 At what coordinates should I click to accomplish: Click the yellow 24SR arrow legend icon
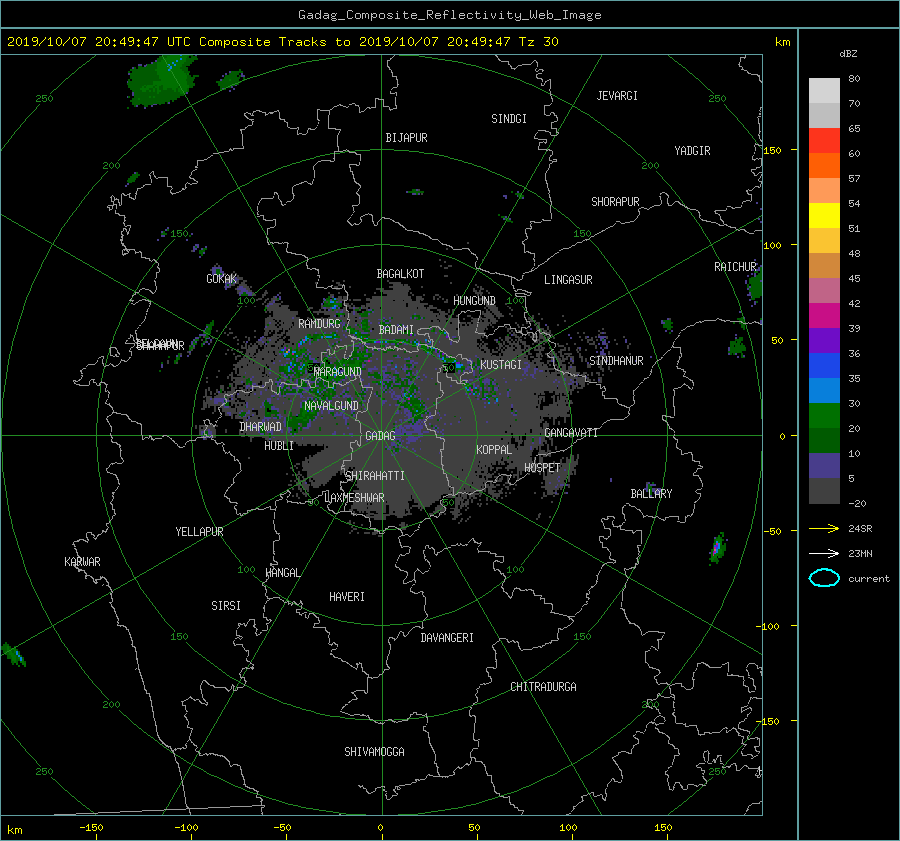click(824, 528)
